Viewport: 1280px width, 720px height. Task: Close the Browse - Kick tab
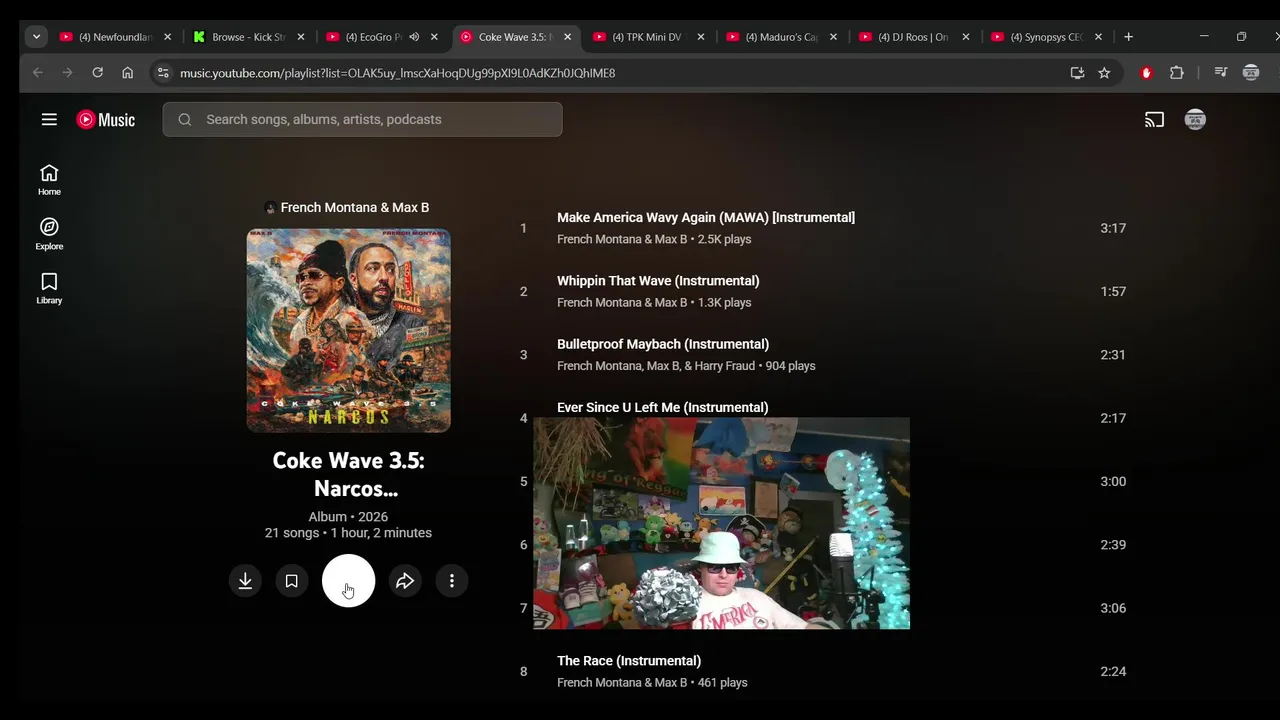coord(301,37)
